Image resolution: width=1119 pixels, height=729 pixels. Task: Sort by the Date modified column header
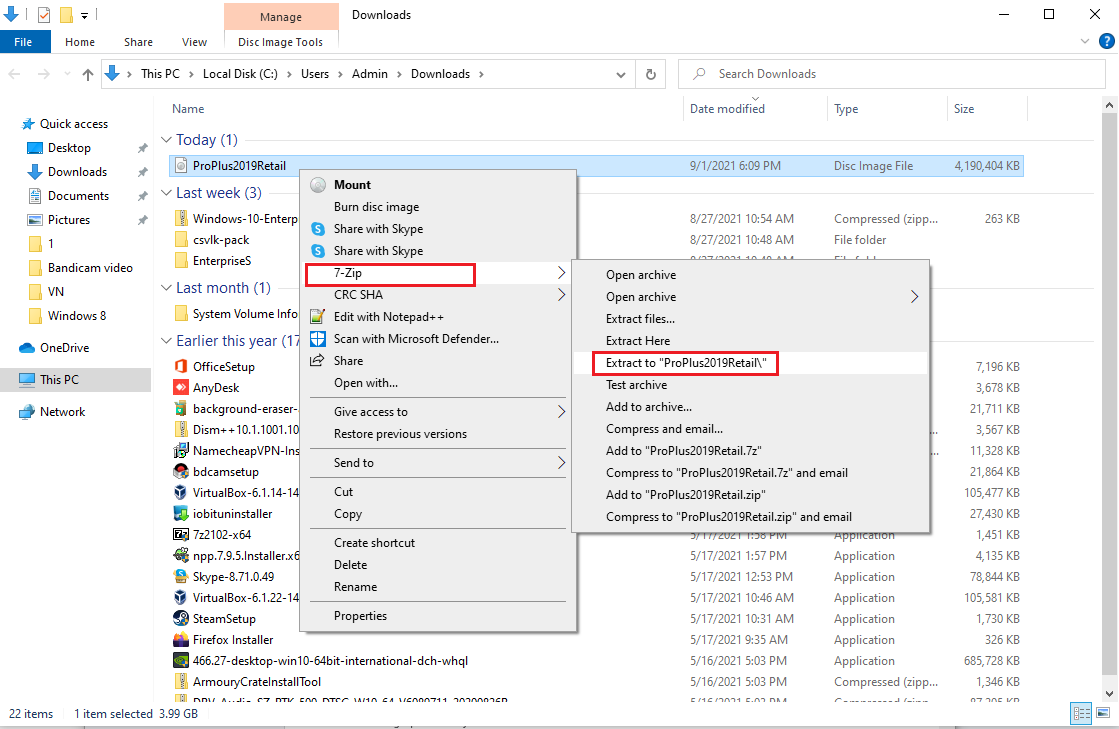pos(727,109)
